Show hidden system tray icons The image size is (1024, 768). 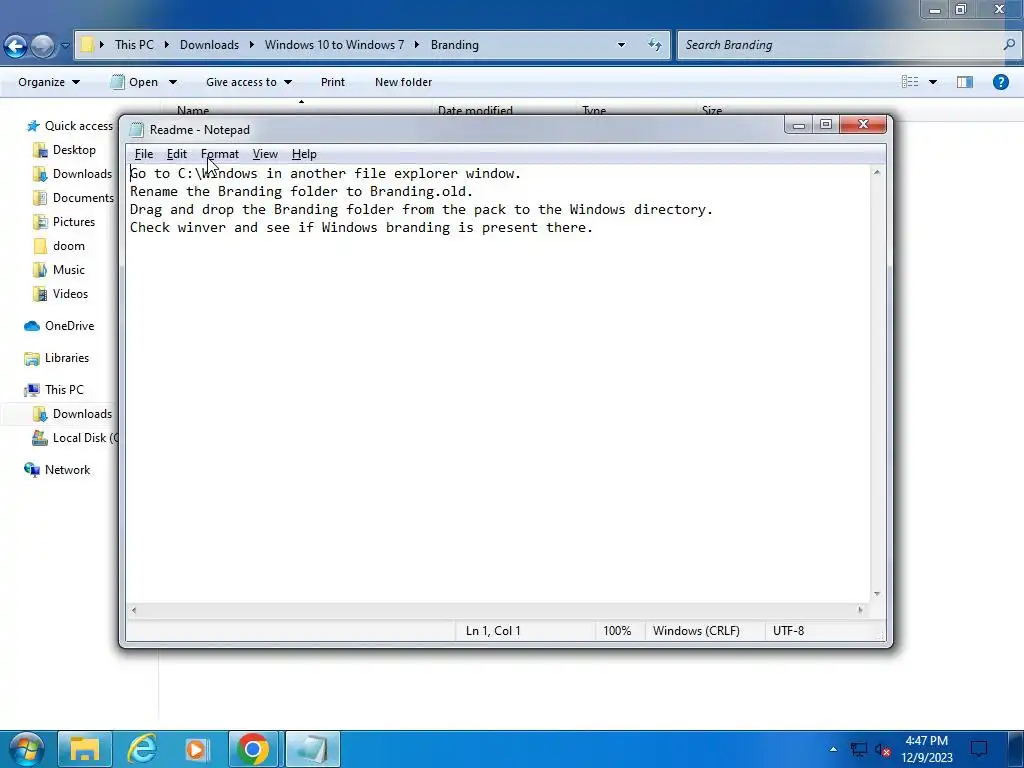[x=833, y=749]
